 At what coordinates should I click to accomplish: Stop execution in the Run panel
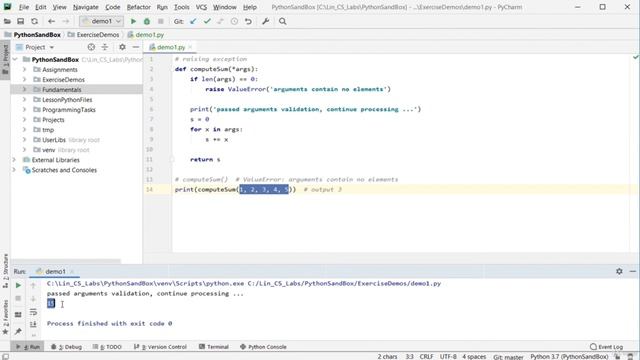pos(18,299)
